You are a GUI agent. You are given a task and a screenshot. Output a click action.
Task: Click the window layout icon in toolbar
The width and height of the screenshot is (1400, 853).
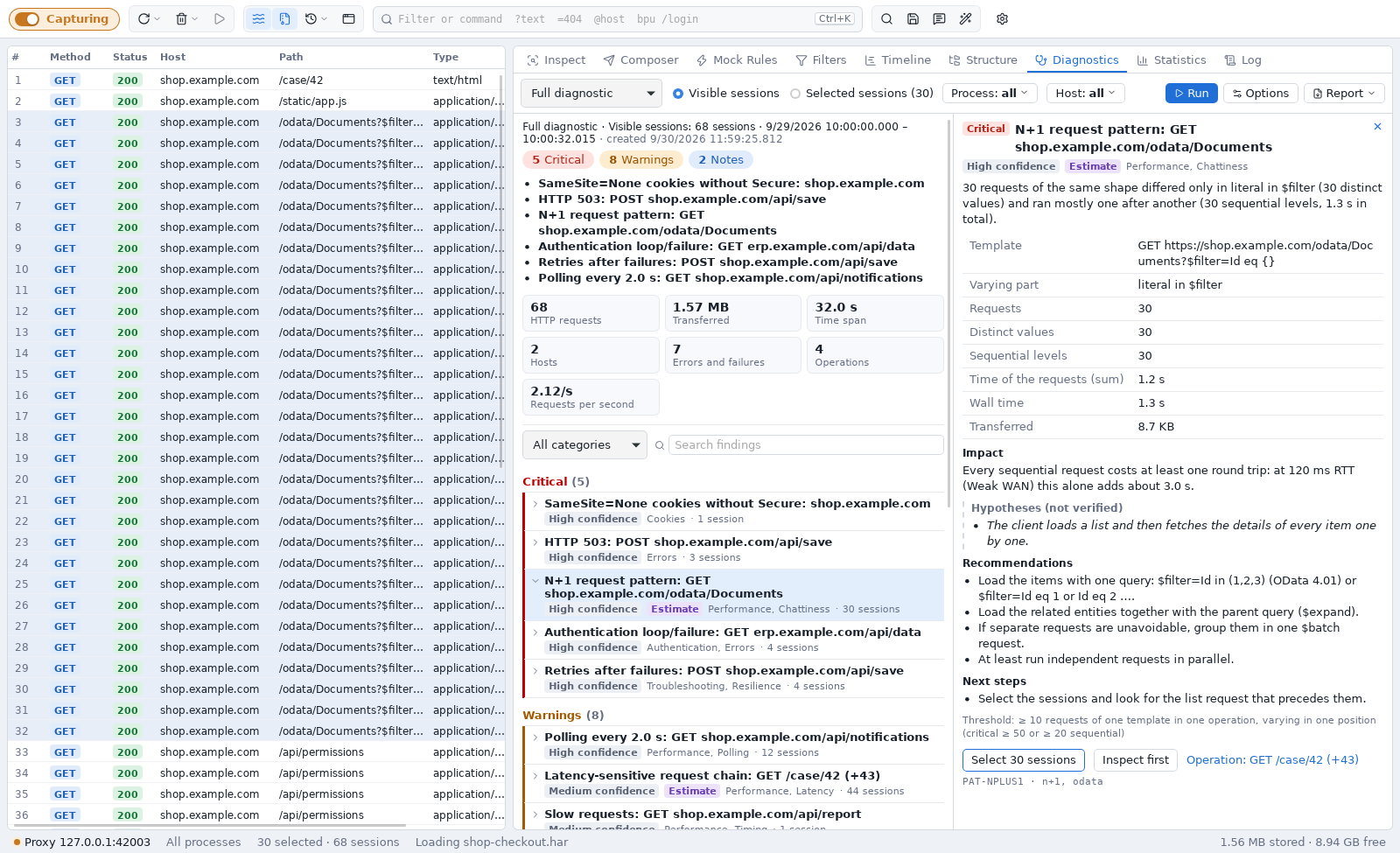click(348, 18)
